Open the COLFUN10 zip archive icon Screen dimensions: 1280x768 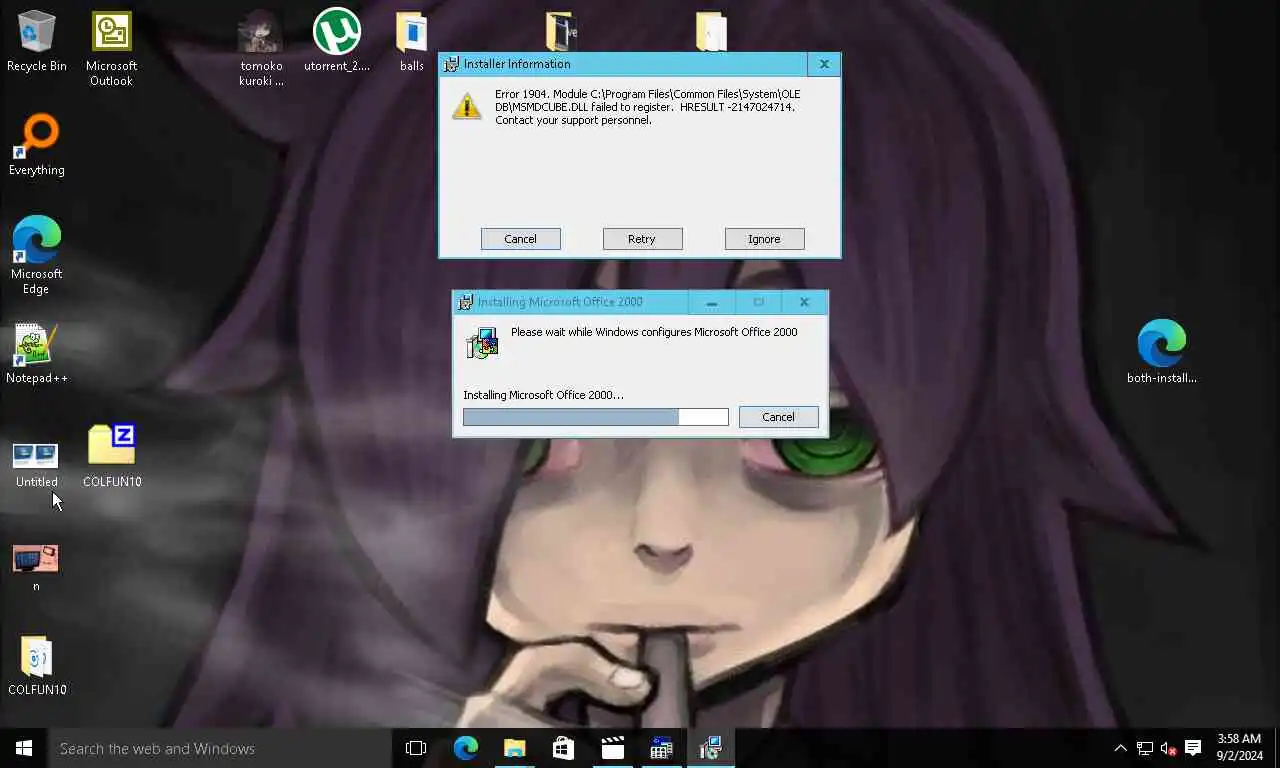[111, 456]
